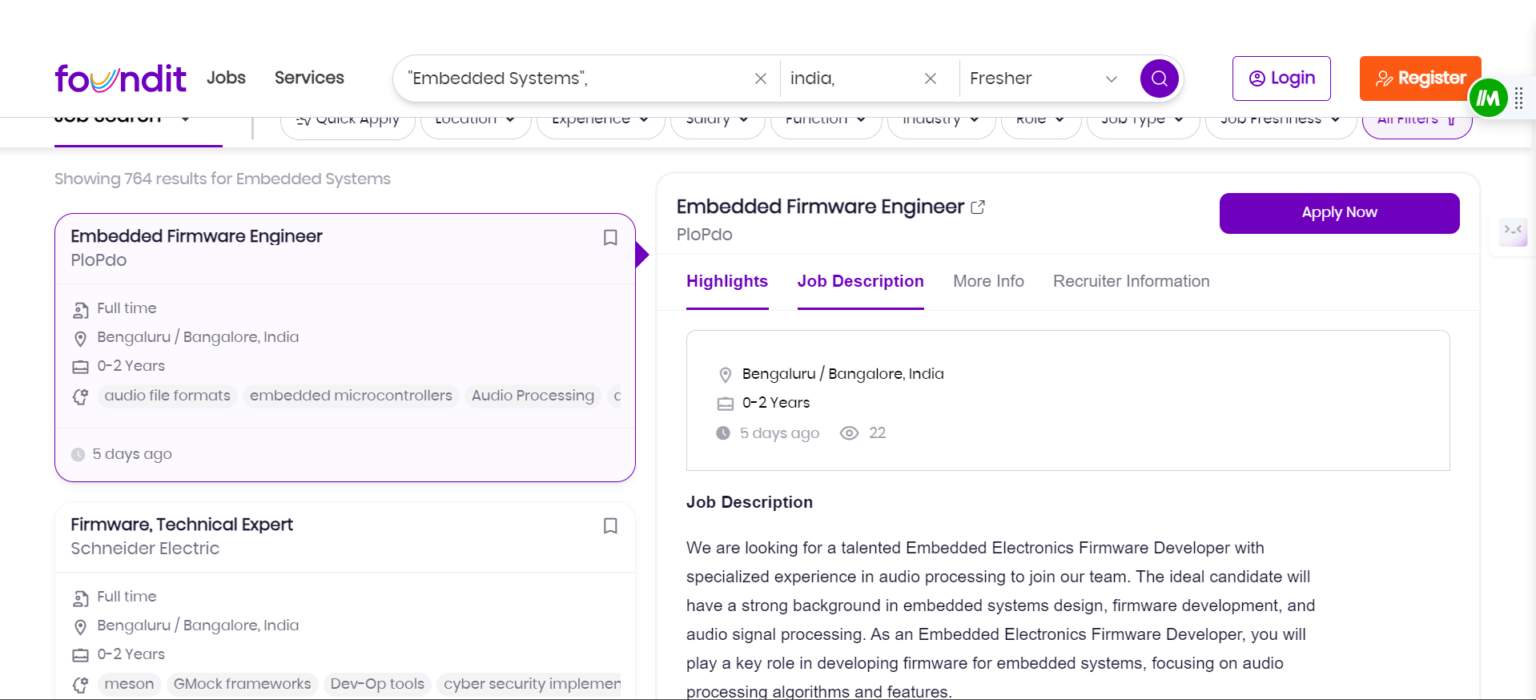Image resolution: width=1536 pixels, height=700 pixels.
Task: Expand the Fresher experience dropdown
Action: [1110, 78]
